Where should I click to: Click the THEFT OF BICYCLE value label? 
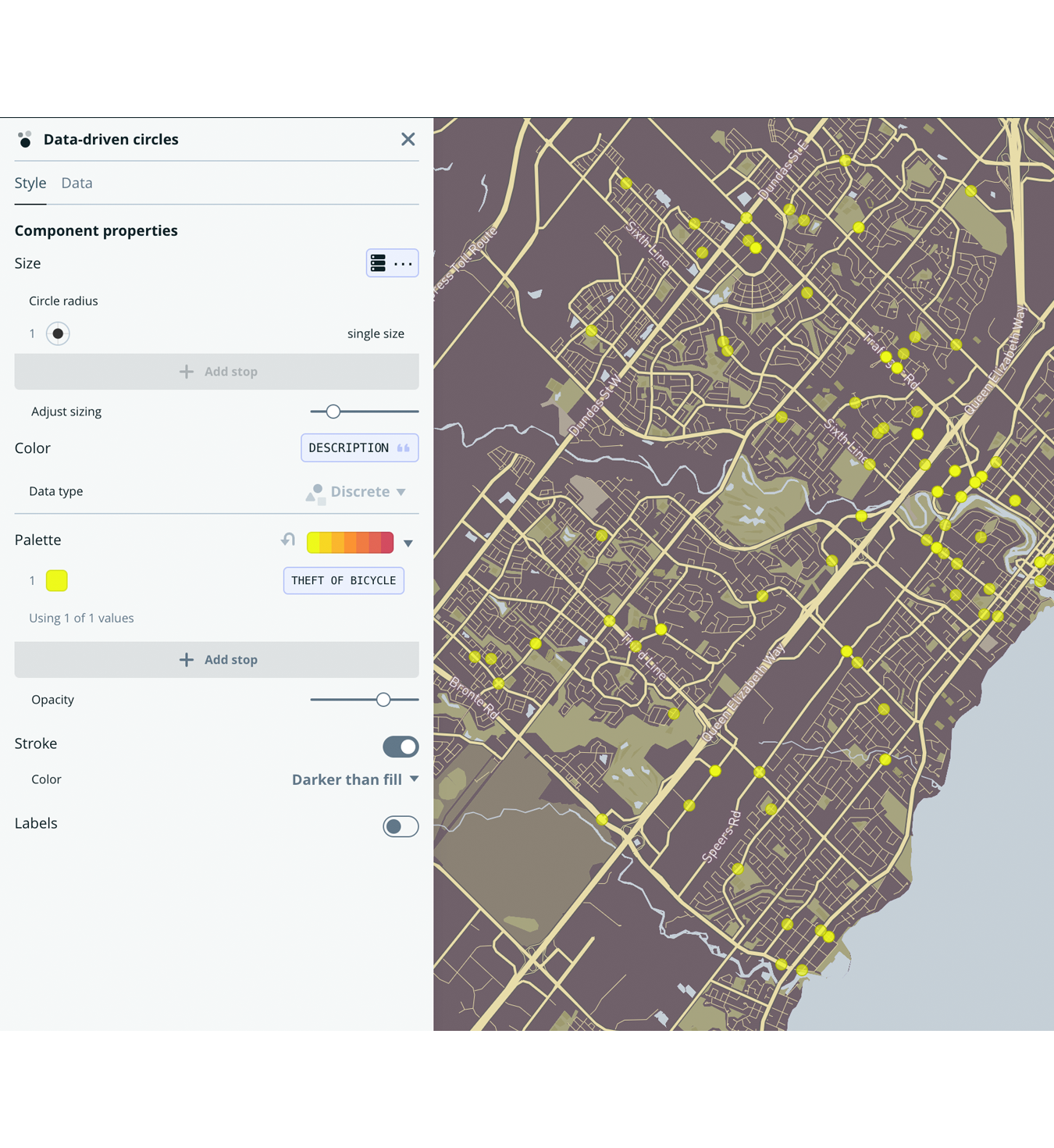coord(344,580)
